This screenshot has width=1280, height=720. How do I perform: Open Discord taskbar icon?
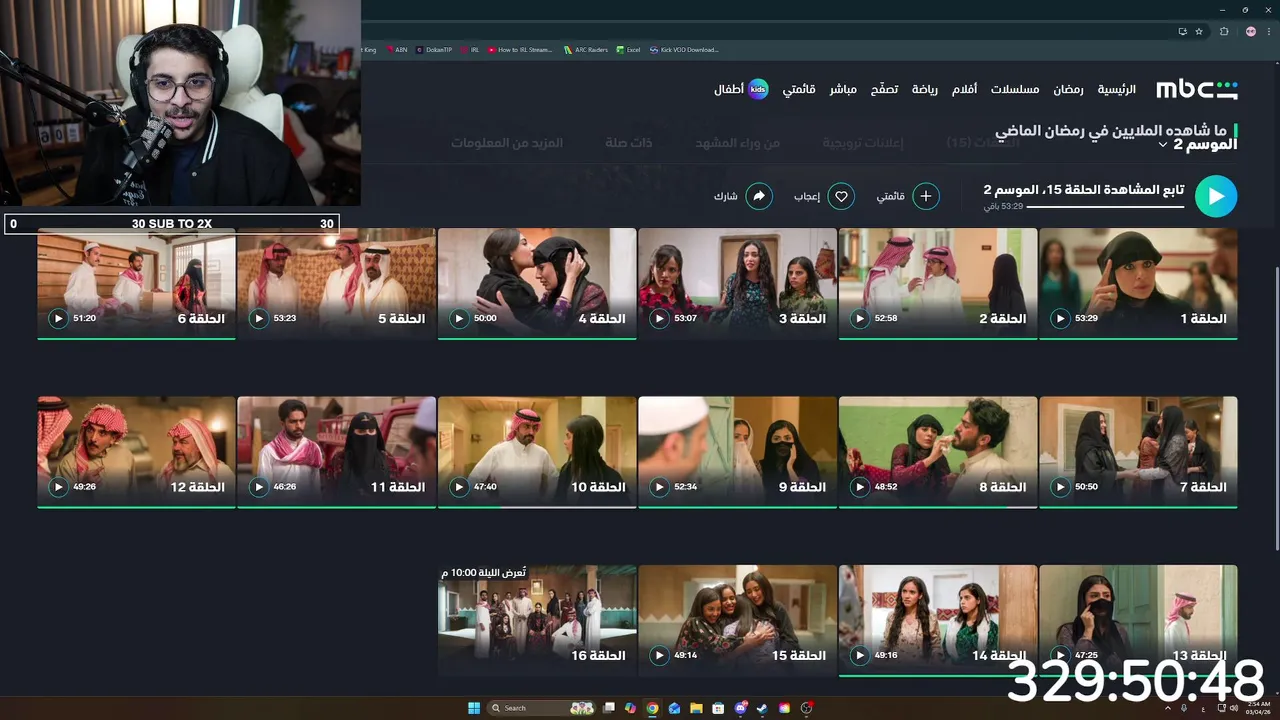pyautogui.click(x=740, y=708)
